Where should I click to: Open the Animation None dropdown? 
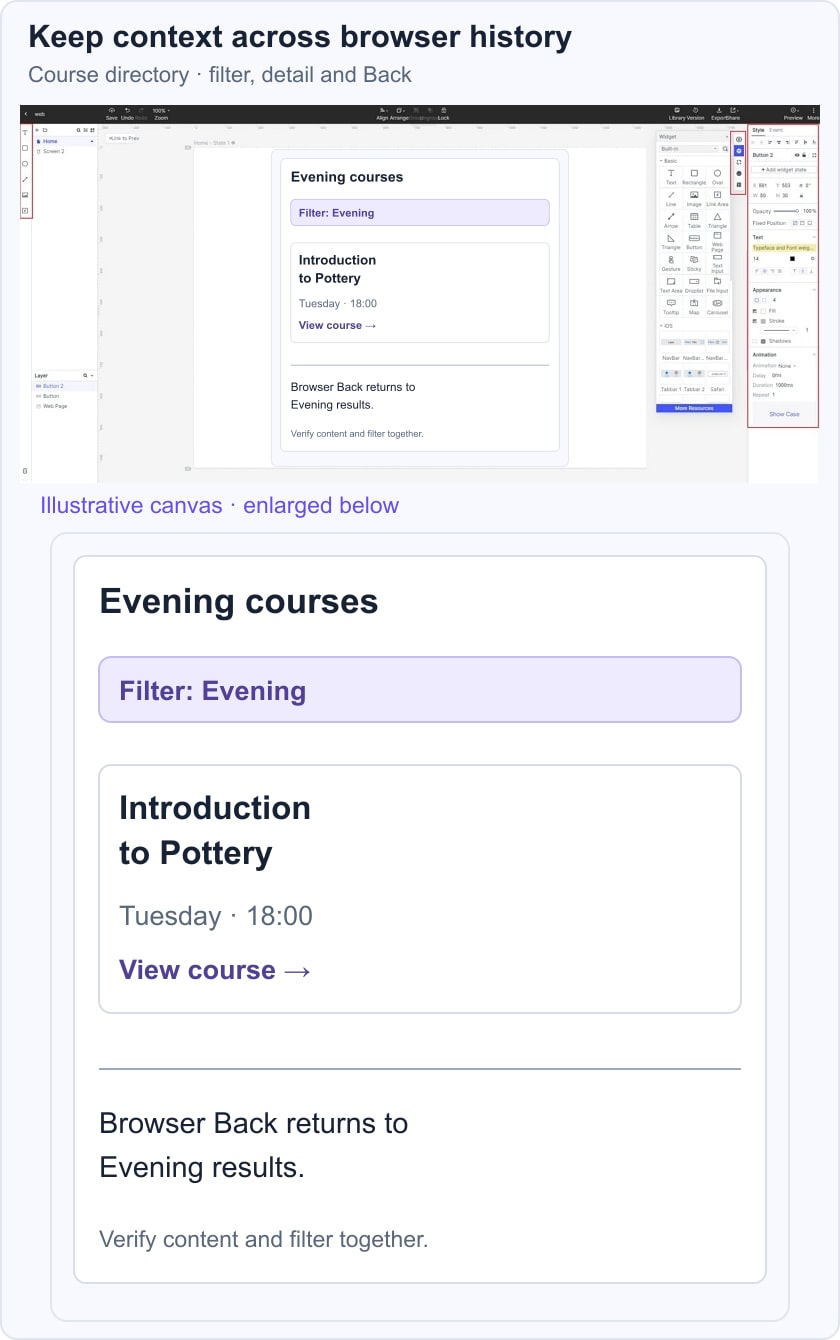tap(787, 366)
